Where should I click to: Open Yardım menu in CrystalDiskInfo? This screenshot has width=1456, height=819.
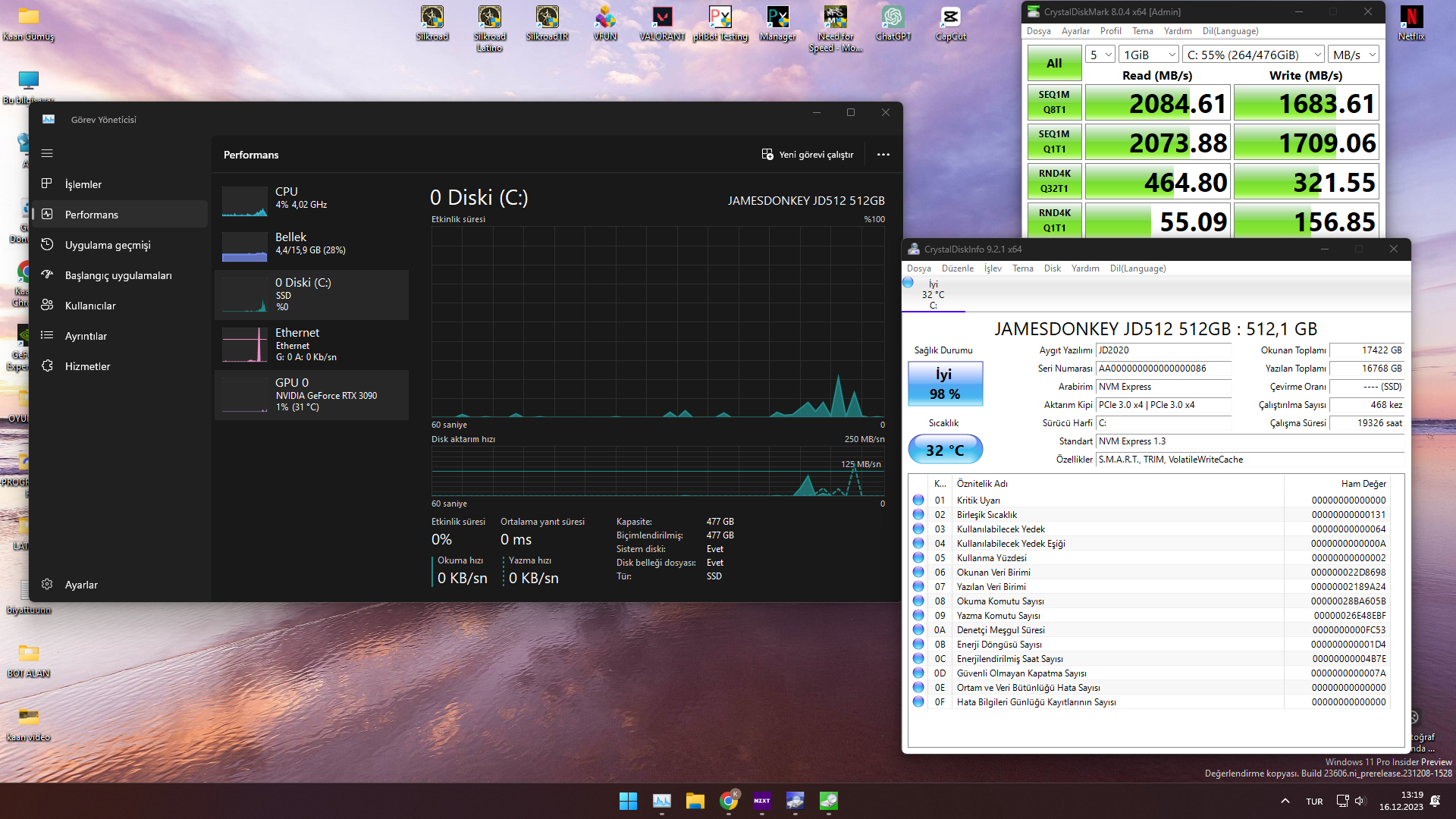click(x=1085, y=268)
